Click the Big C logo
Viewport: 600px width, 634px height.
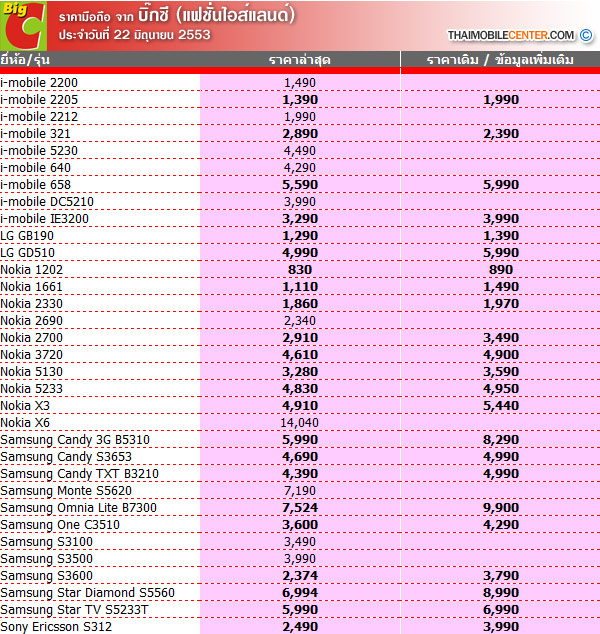(23, 25)
